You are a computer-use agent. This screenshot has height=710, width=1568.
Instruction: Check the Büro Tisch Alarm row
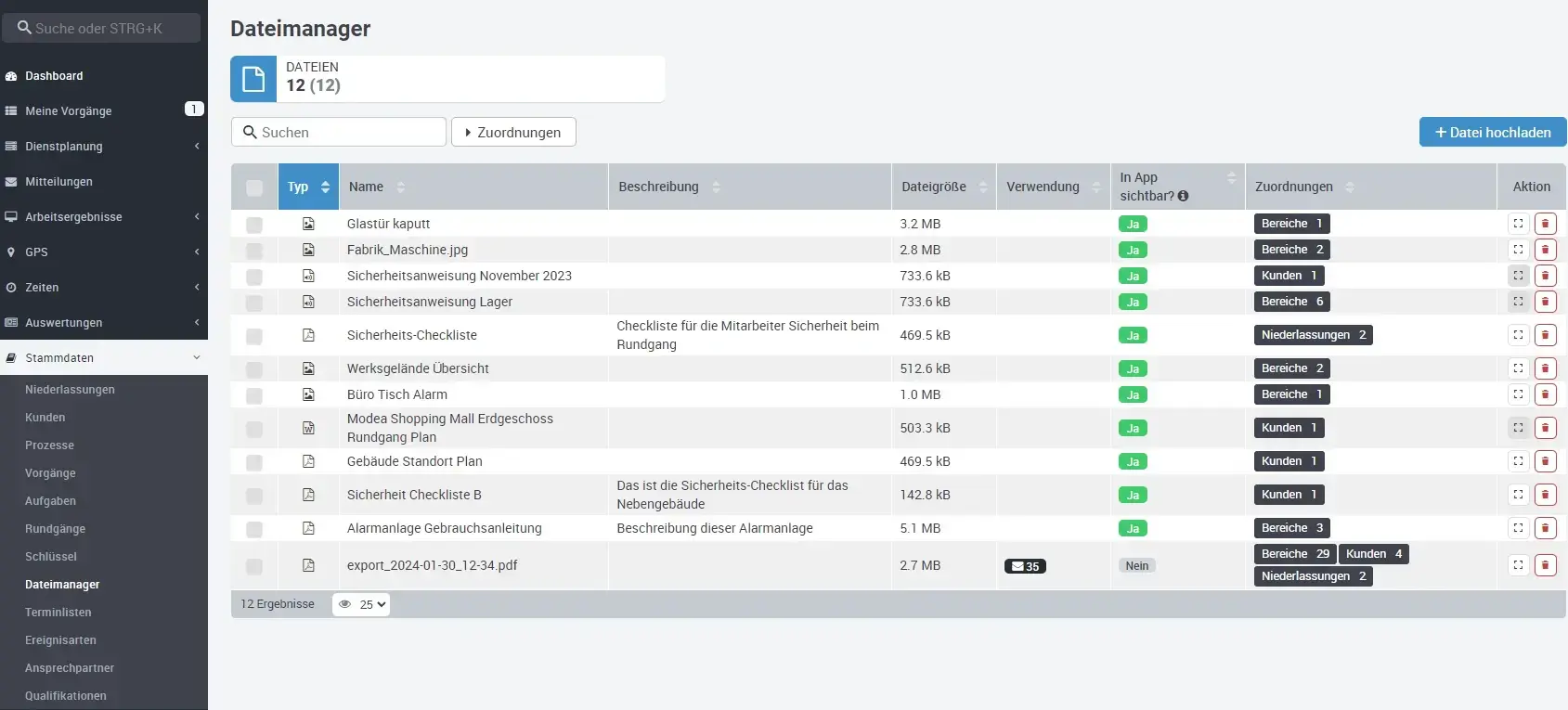254,395
